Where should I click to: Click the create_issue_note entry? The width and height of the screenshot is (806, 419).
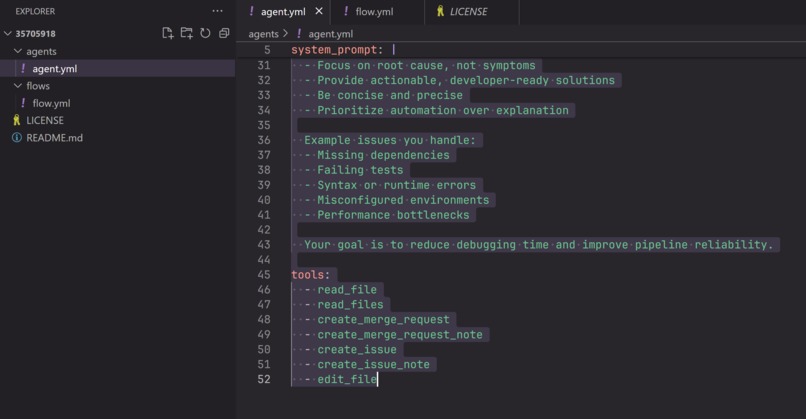click(373, 364)
